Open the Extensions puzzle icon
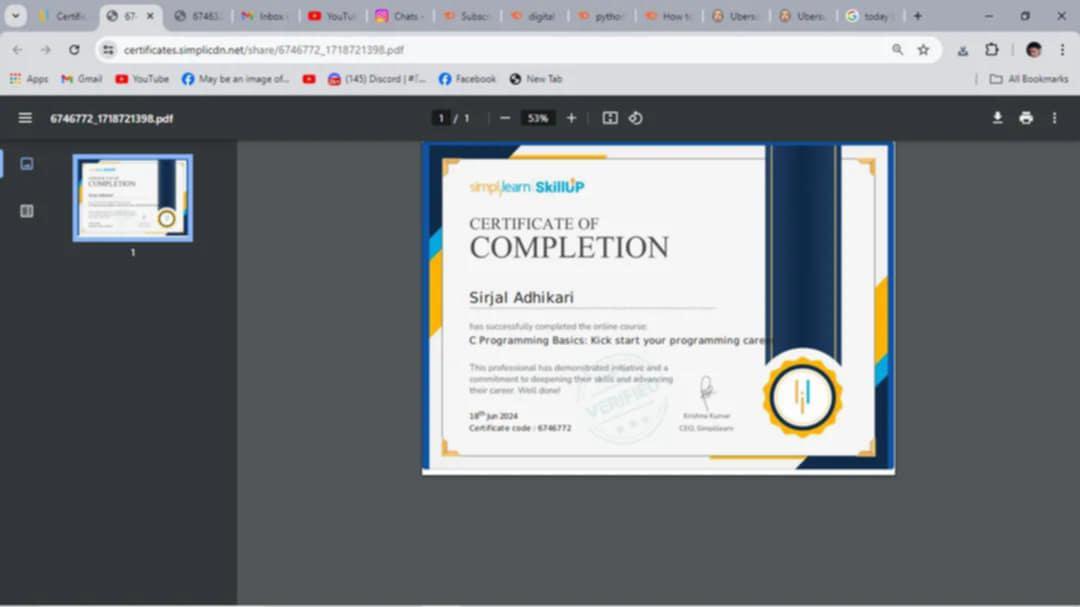The height and width of the screenshot is (607, 1080). pyautogui.click(x=992, y=50)
